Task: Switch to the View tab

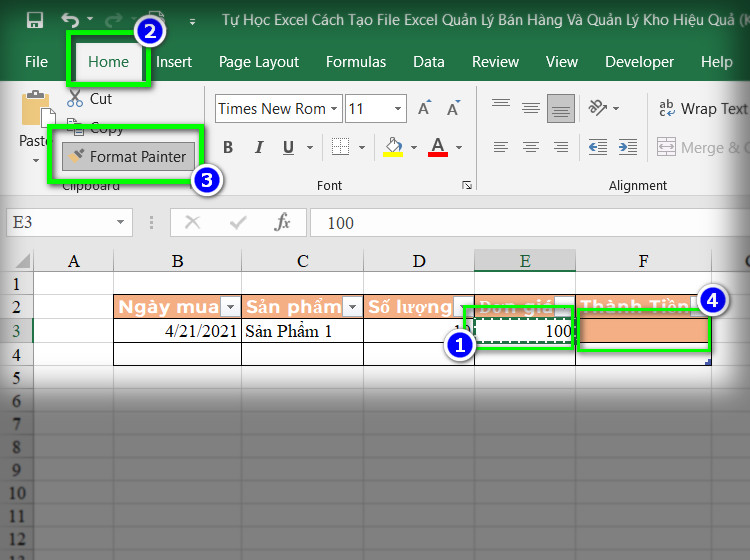Action: (x=562, y=62)
